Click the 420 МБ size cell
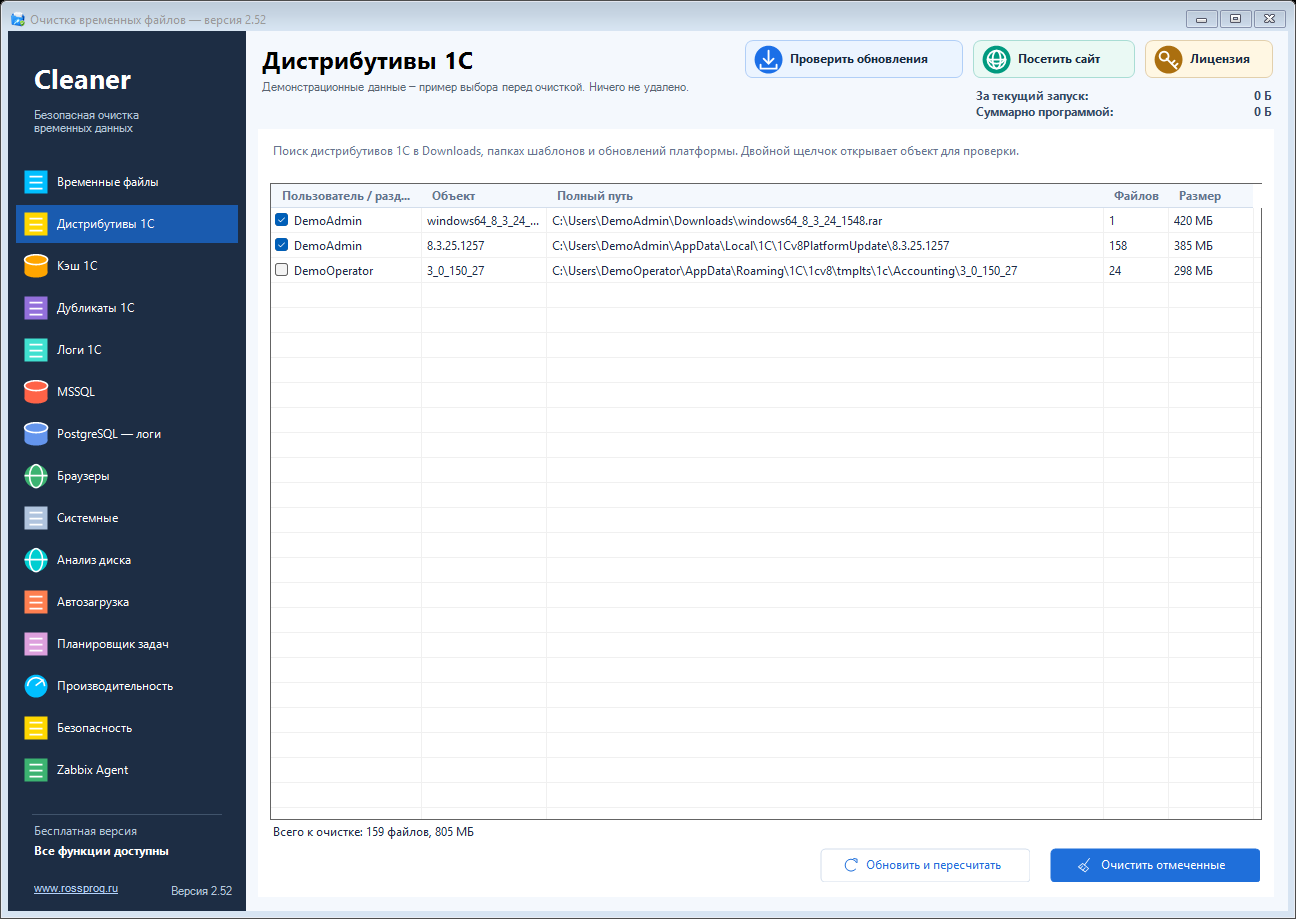This screenshot has width=1296, height=919. 1210,220
